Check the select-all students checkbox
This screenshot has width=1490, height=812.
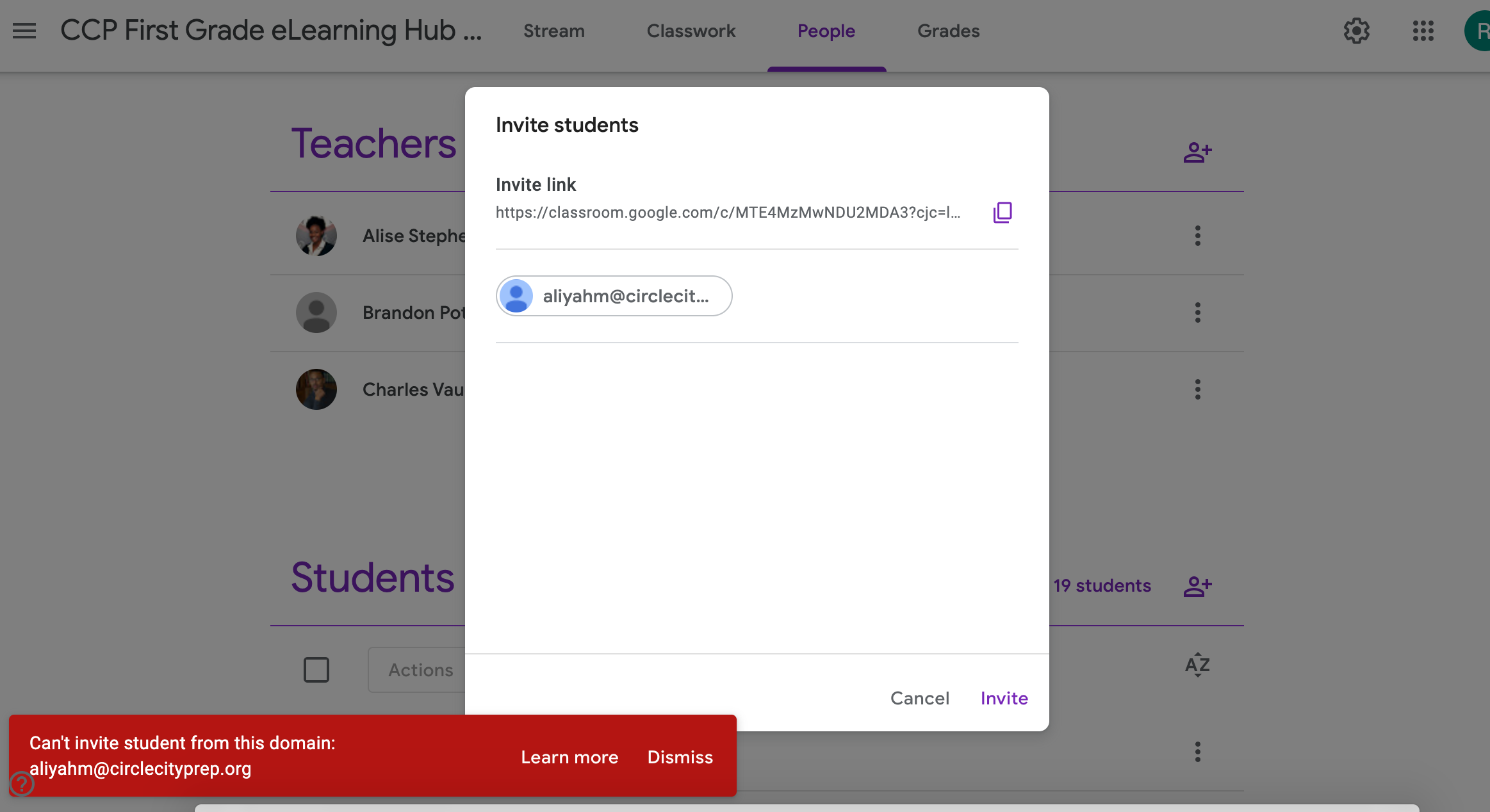coord(316,670)
